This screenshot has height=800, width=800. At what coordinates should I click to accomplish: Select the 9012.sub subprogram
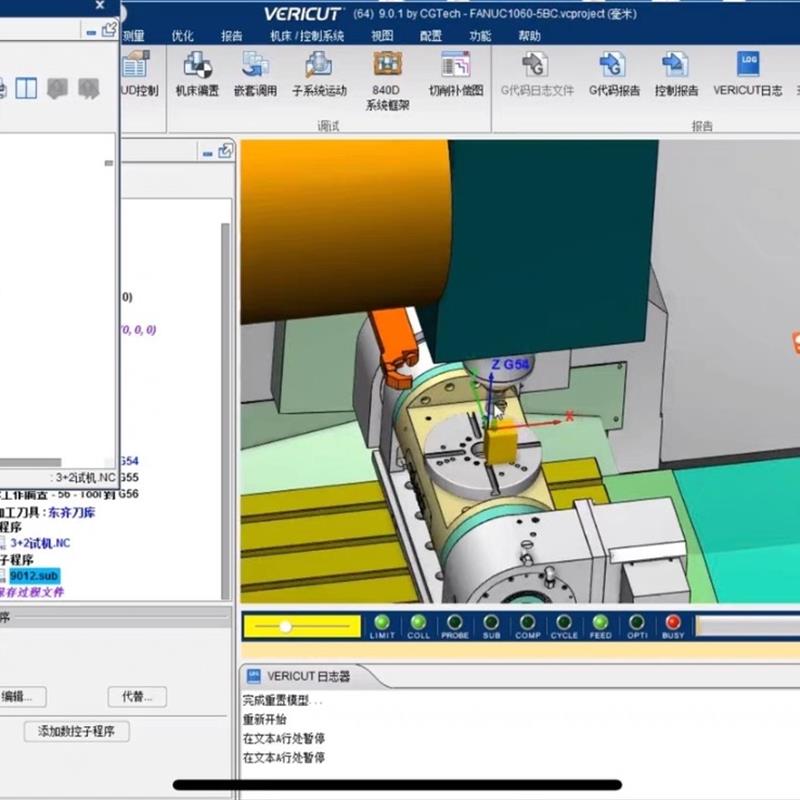(x=34, y=576)
